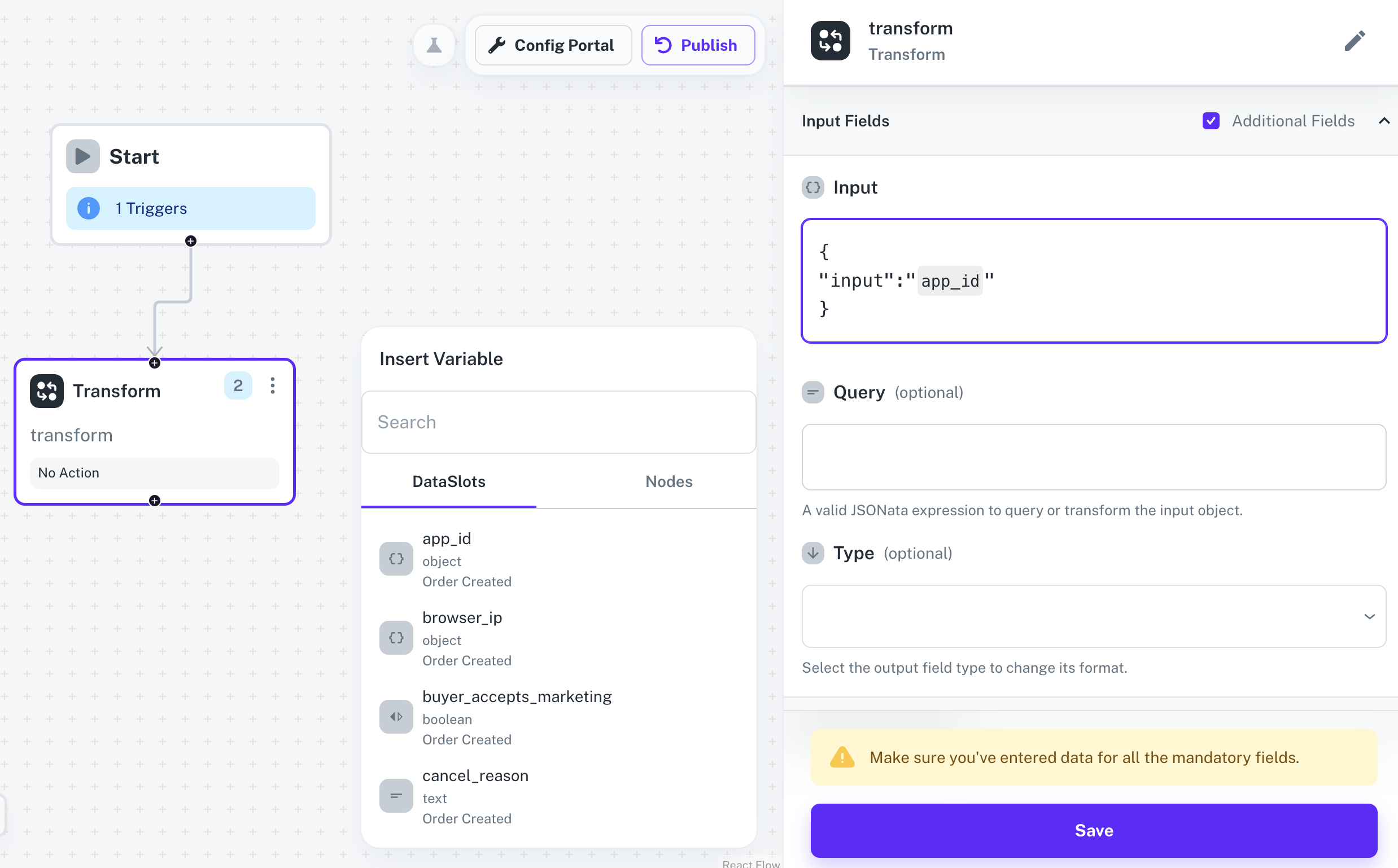Image resolution: width=1398 pixels, height=868 pixels.
Task: Select the flask icon near Config Portal
Action: click(434, 45)
